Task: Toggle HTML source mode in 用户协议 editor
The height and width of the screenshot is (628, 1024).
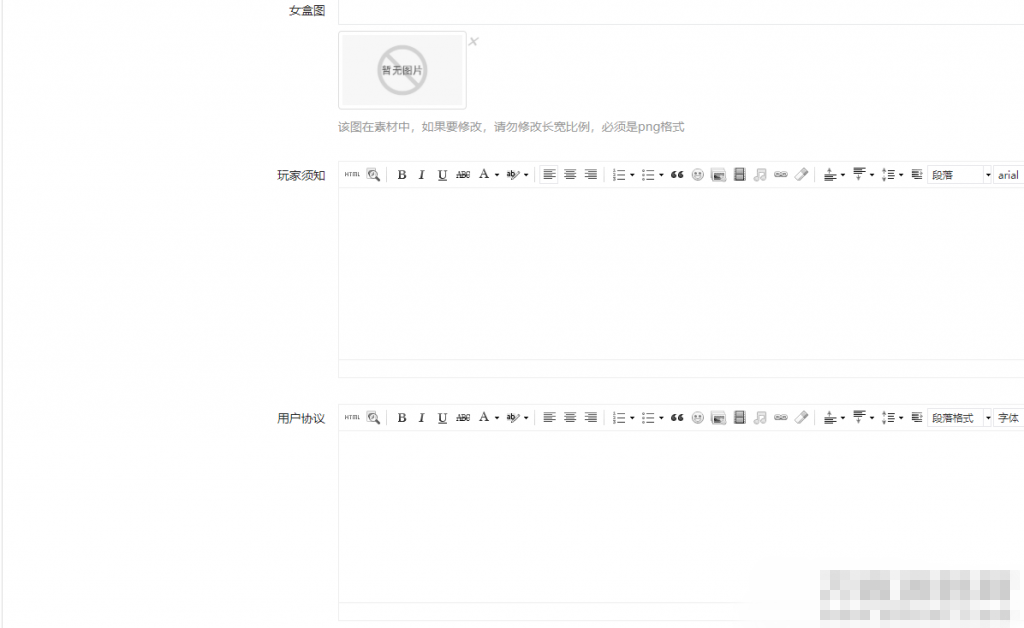Action: (x=352, y=417)
